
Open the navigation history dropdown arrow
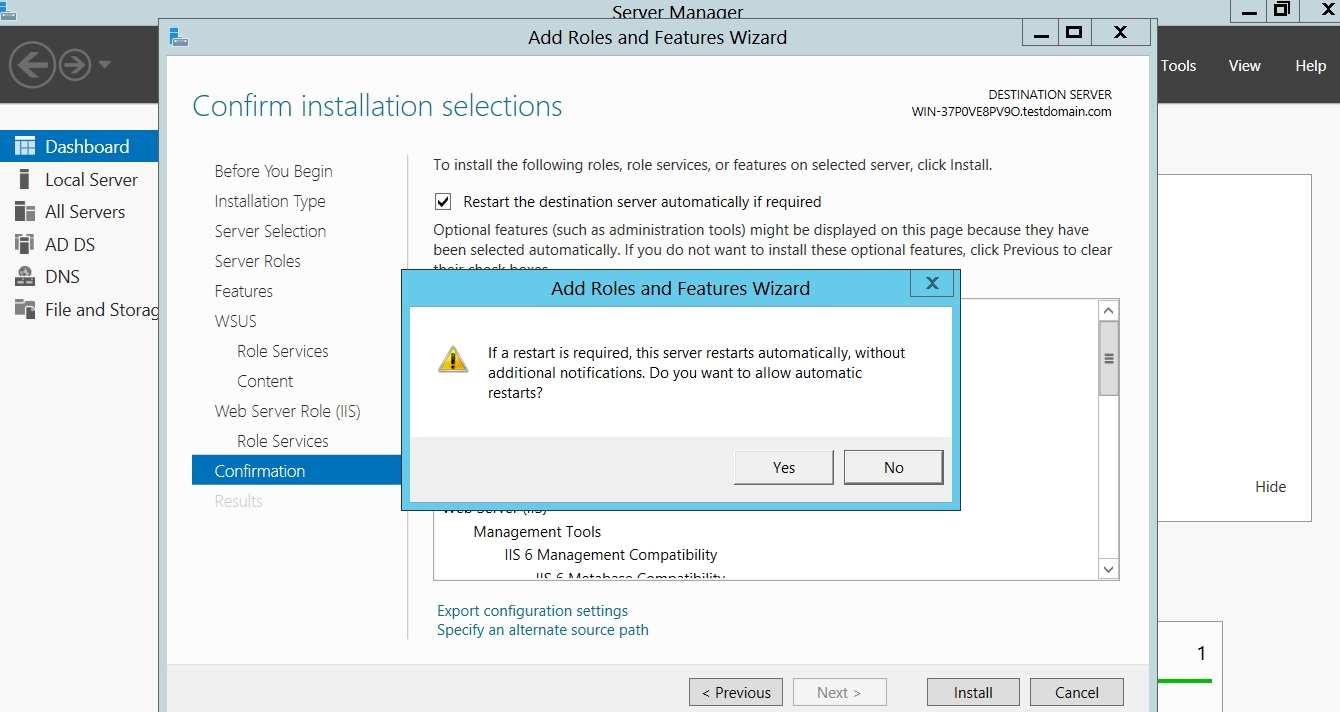point(105,66)
